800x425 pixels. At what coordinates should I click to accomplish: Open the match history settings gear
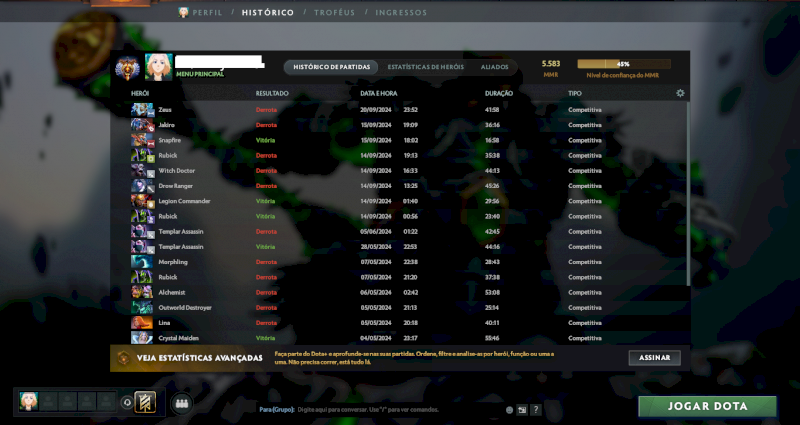coord(680,93)
